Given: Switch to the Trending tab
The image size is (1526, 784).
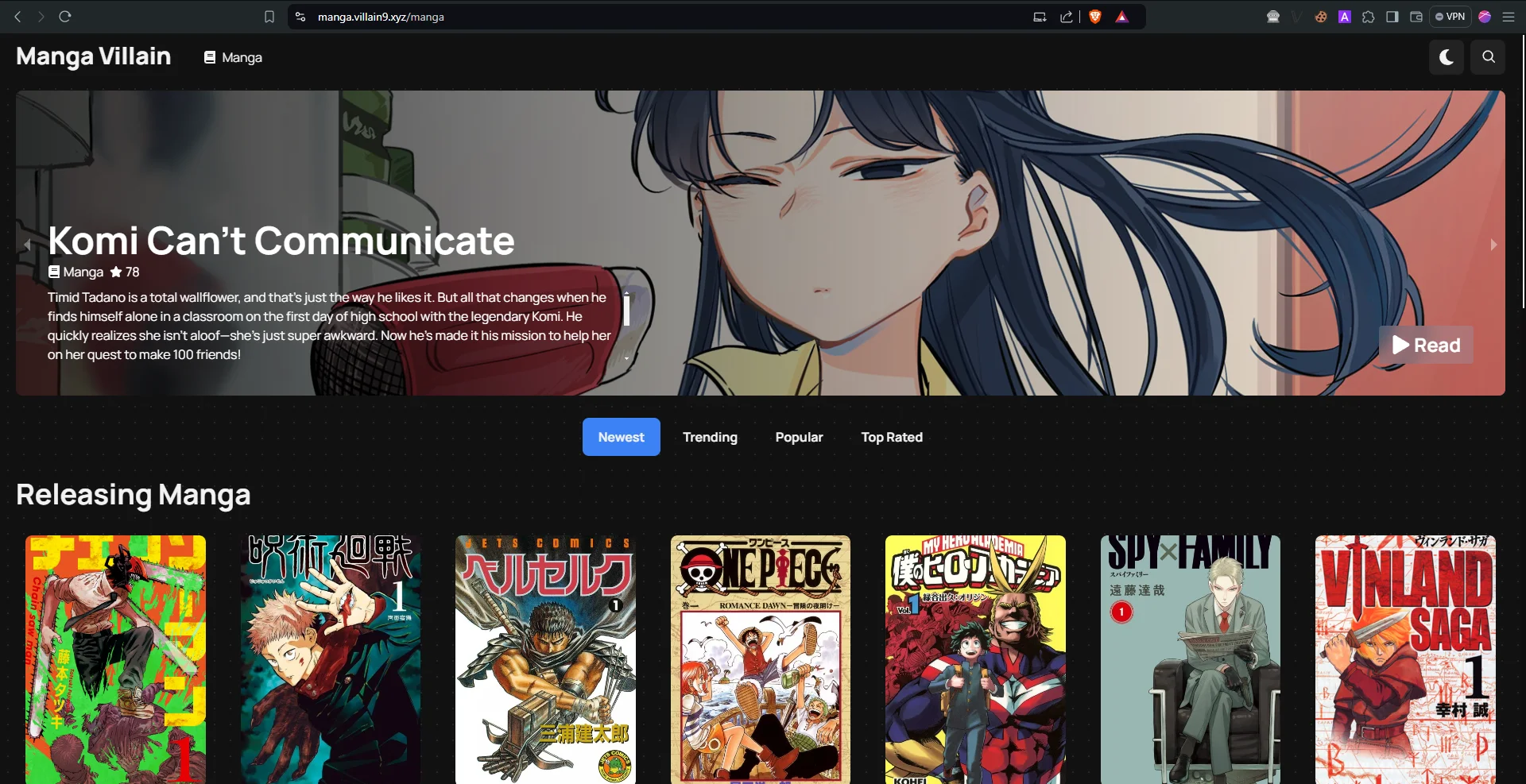Looking at the screenshot, I should [x=711, y=437].
